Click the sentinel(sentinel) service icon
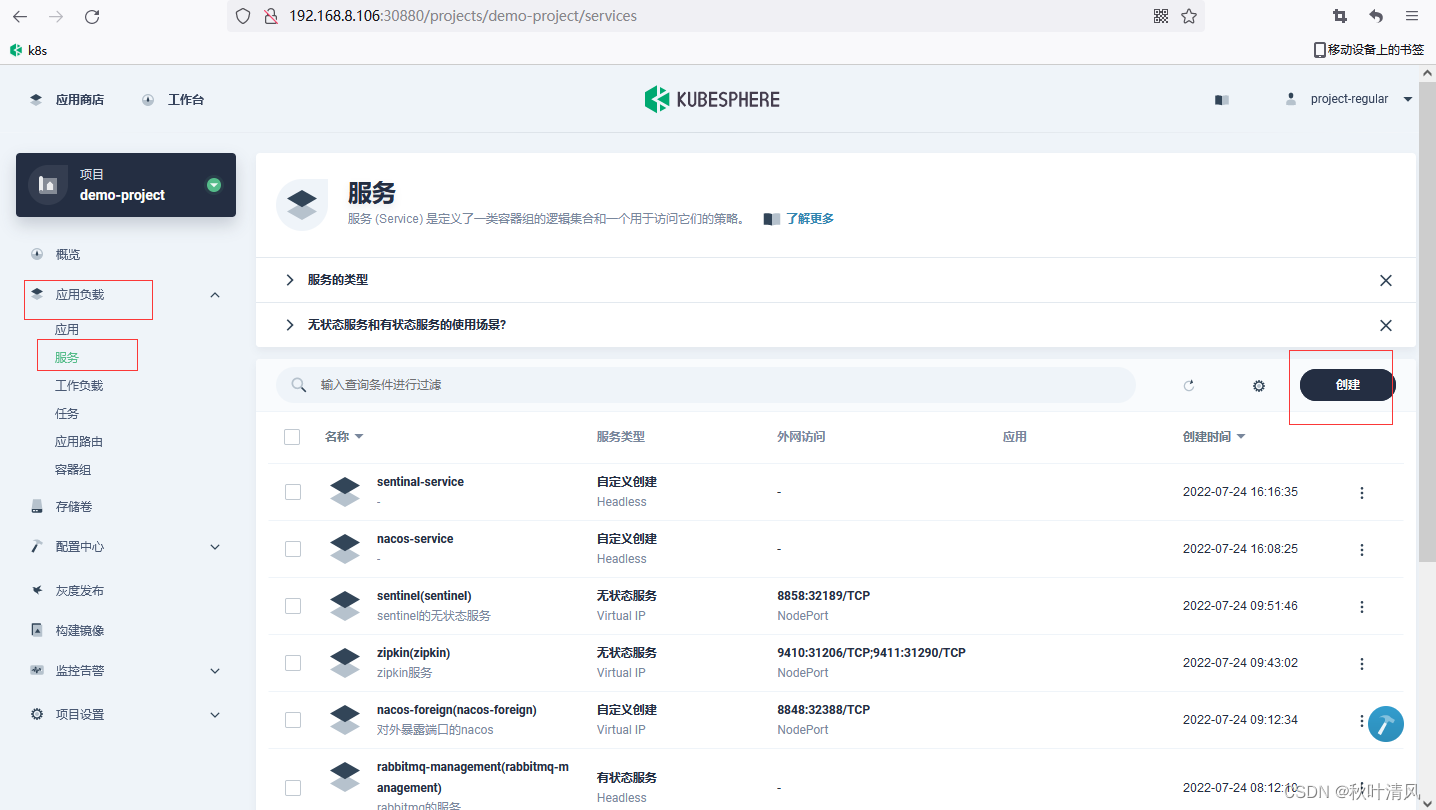 [345, 606]
